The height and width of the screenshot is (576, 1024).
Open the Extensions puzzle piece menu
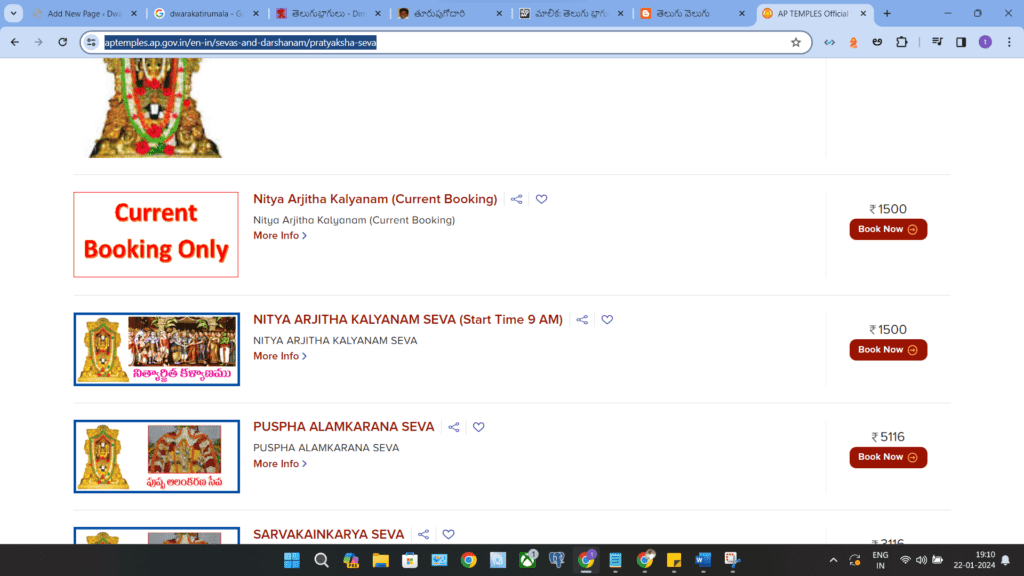901,42
